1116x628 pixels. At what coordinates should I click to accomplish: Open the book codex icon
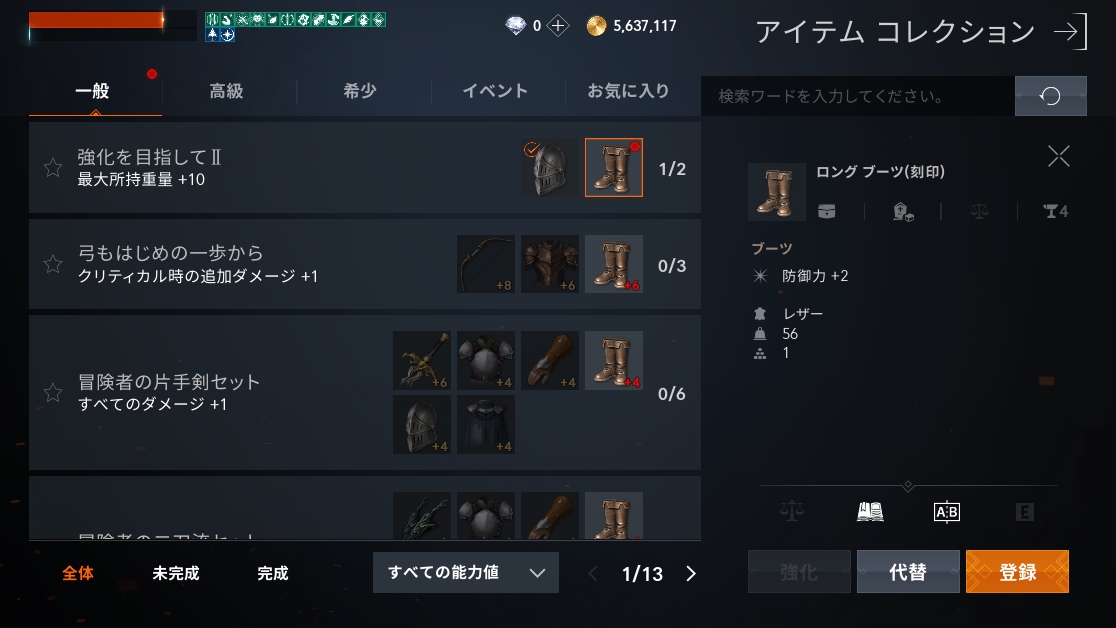[870, 511]
